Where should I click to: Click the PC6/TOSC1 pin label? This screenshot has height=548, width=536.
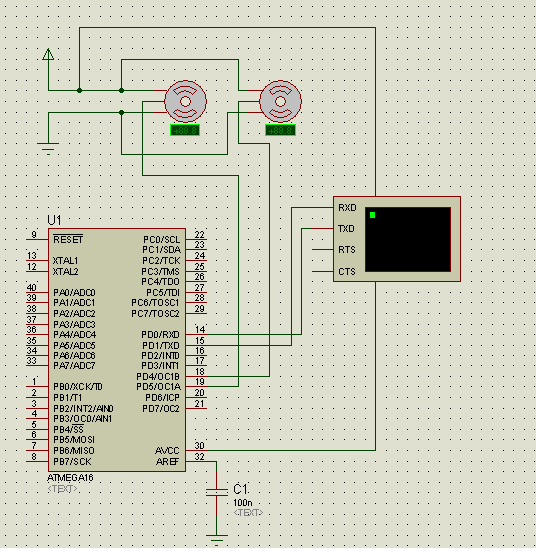[x=155, y=302]
